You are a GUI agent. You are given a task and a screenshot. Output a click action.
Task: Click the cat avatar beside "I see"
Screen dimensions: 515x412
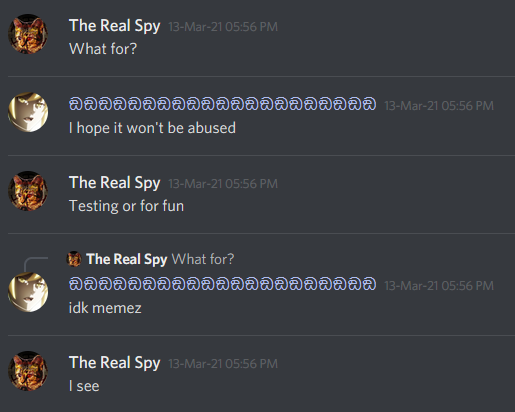28,371
